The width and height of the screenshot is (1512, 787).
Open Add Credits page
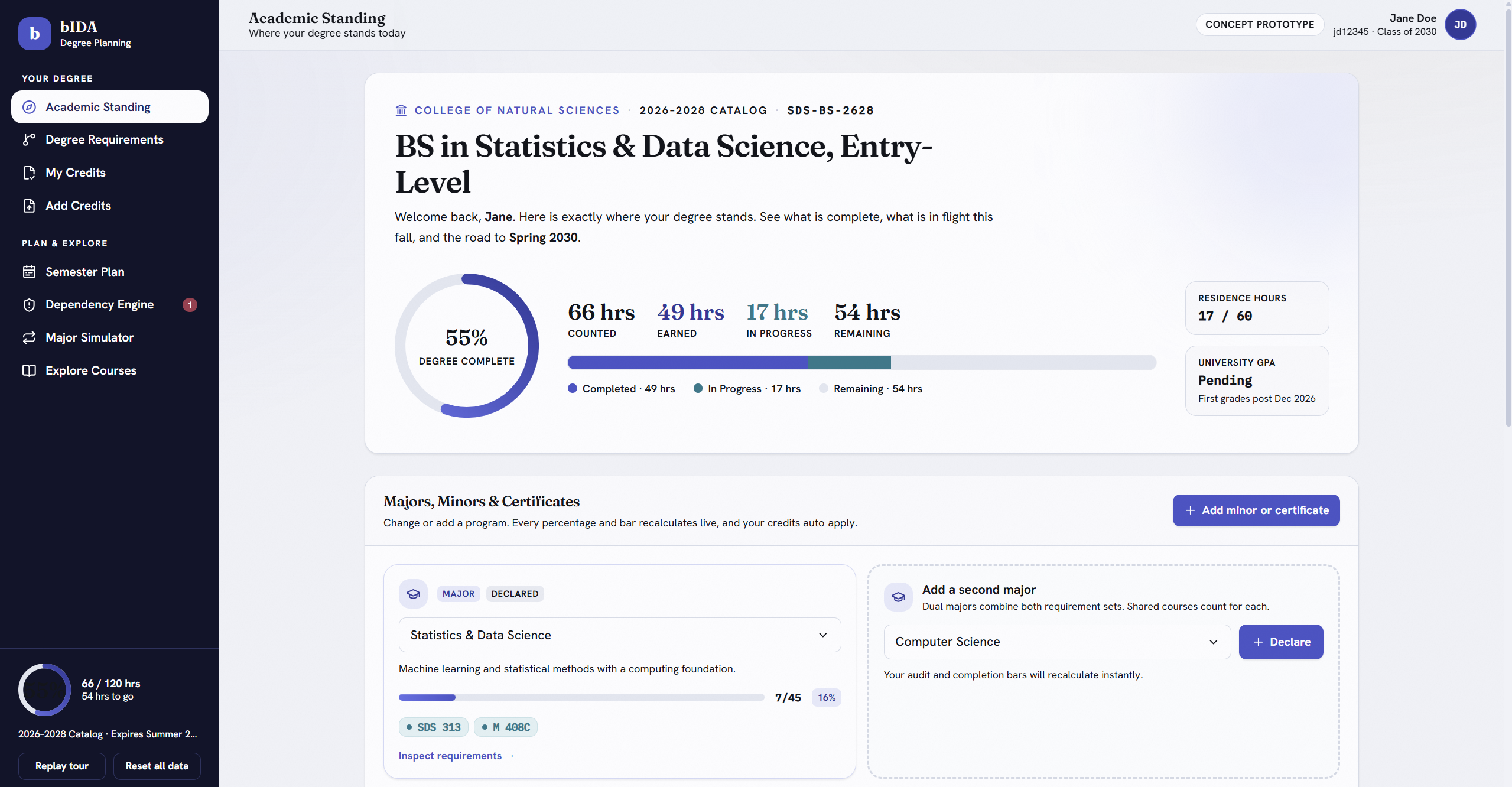coord(110,206)
